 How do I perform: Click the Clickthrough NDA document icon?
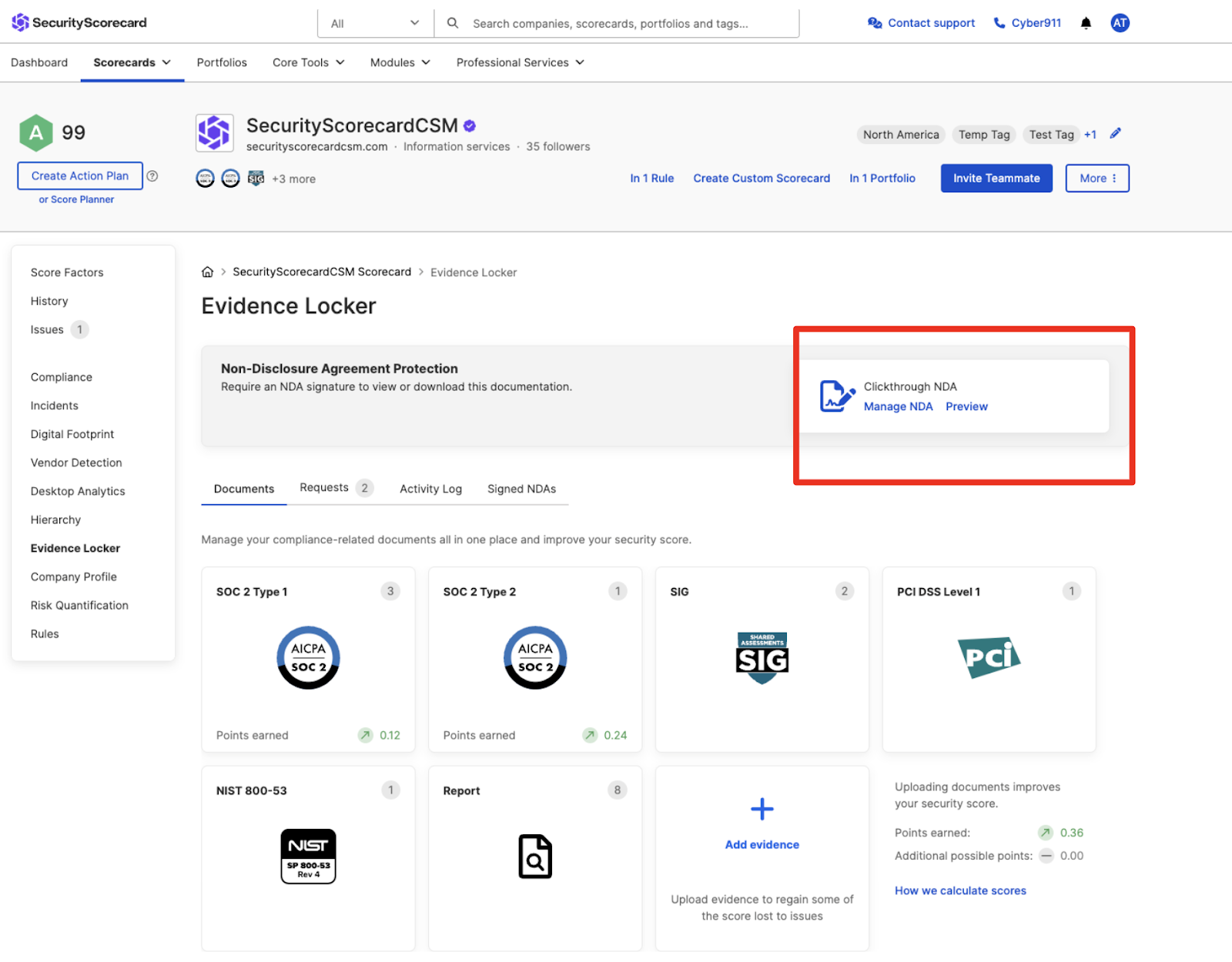837,396
